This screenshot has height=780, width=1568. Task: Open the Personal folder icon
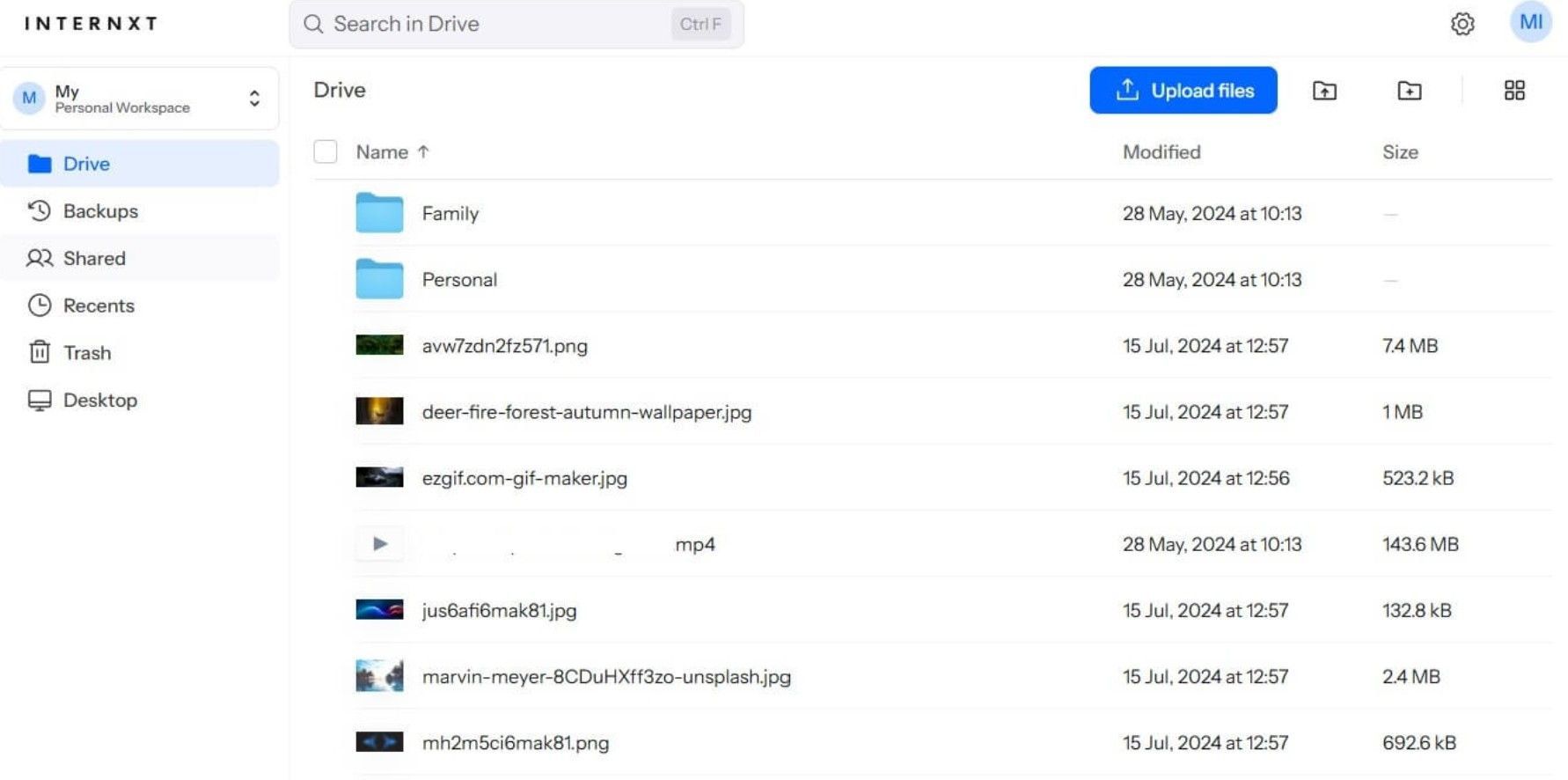click(379, 280)
